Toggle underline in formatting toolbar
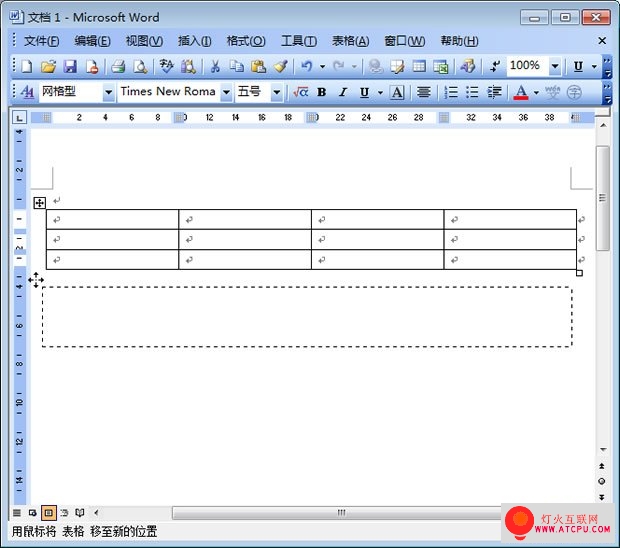This screenshot has width=620, height=548. click(x=364, y=93)
